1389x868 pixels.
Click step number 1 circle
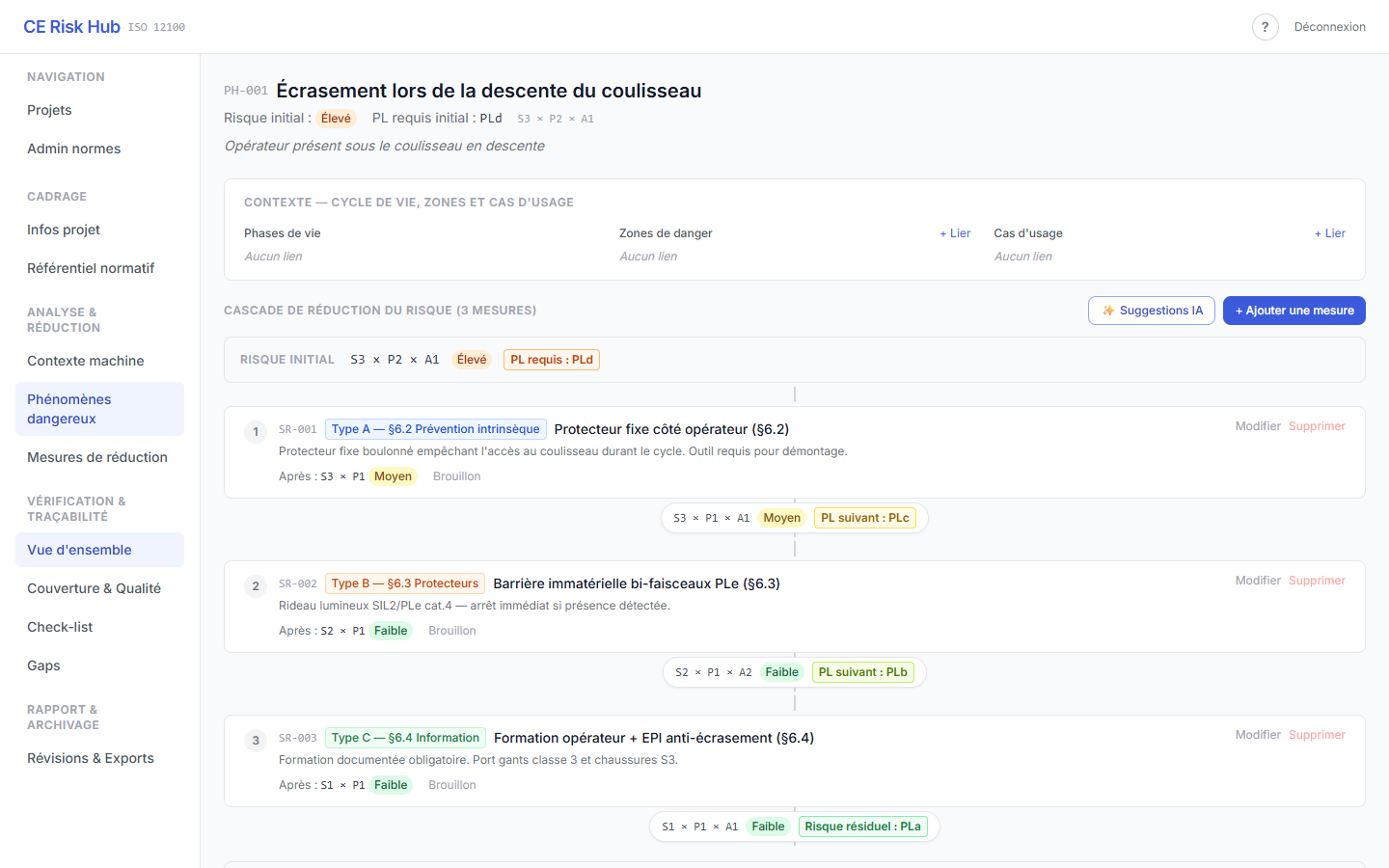click(256, 432)
